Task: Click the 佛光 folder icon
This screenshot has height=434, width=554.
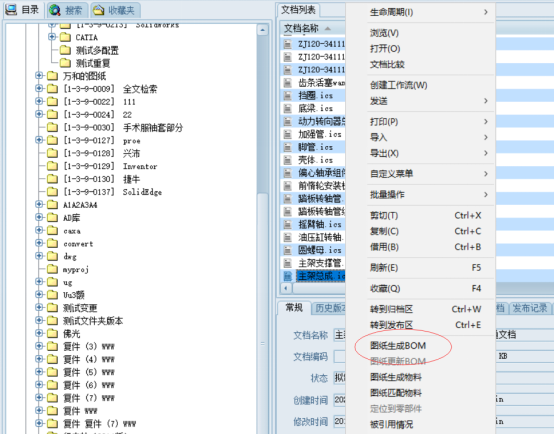Action: 52,333
